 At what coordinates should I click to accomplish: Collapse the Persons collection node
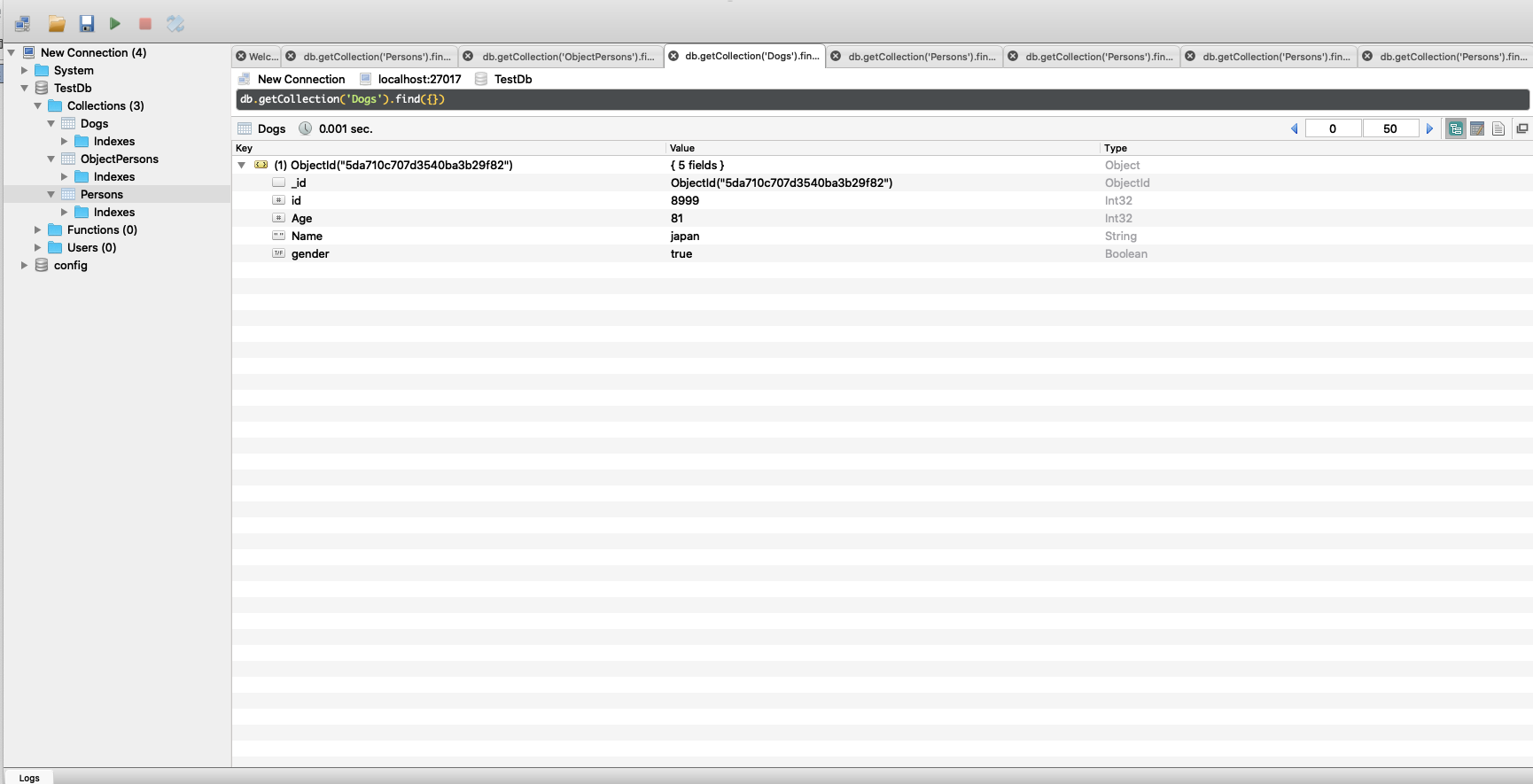pos(51,194)
